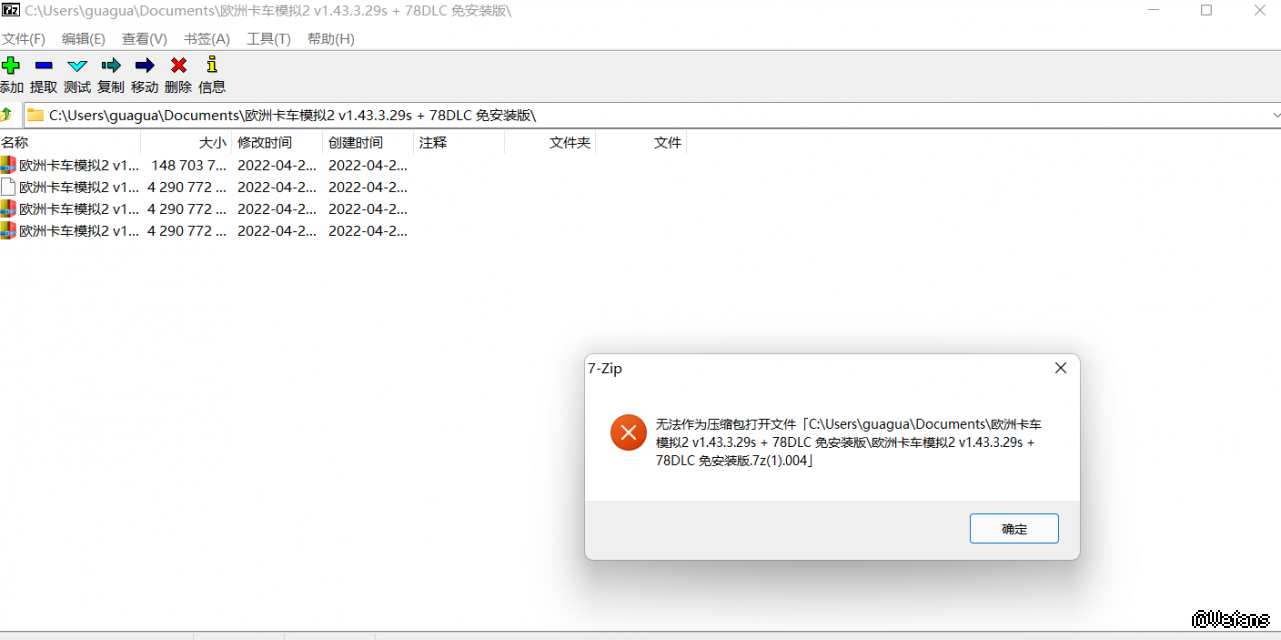
Task: Go up one folder level arrow
Action: [7, 115]
